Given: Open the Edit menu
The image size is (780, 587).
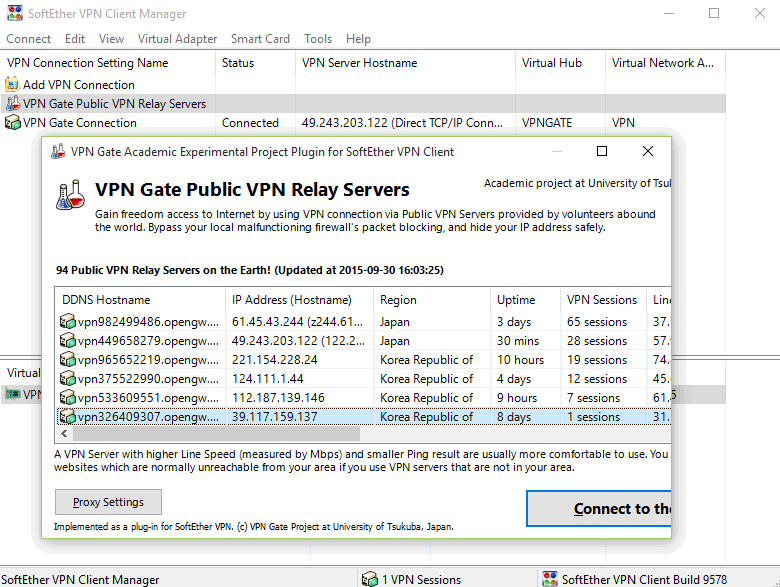Looking at the screenshot, I should [75, 39].
